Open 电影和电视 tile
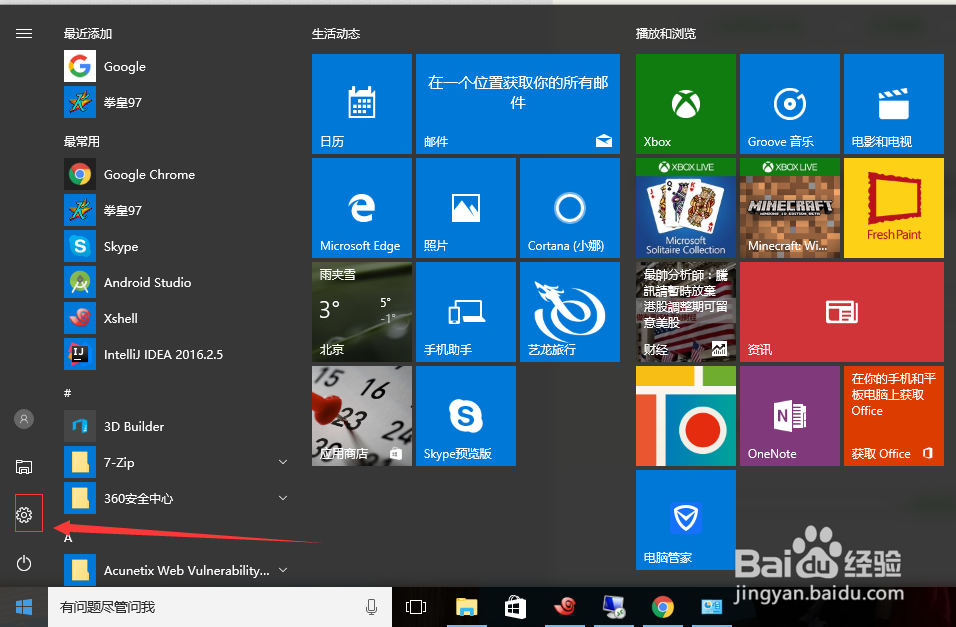 tap(894, 104)
